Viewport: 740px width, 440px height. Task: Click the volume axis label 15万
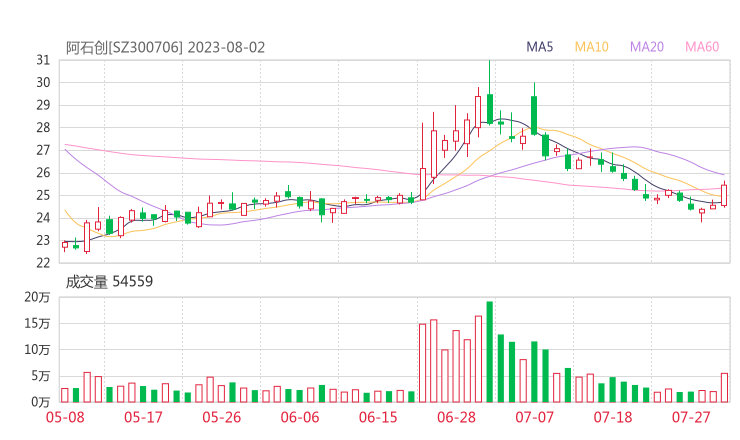pos(37,323)
